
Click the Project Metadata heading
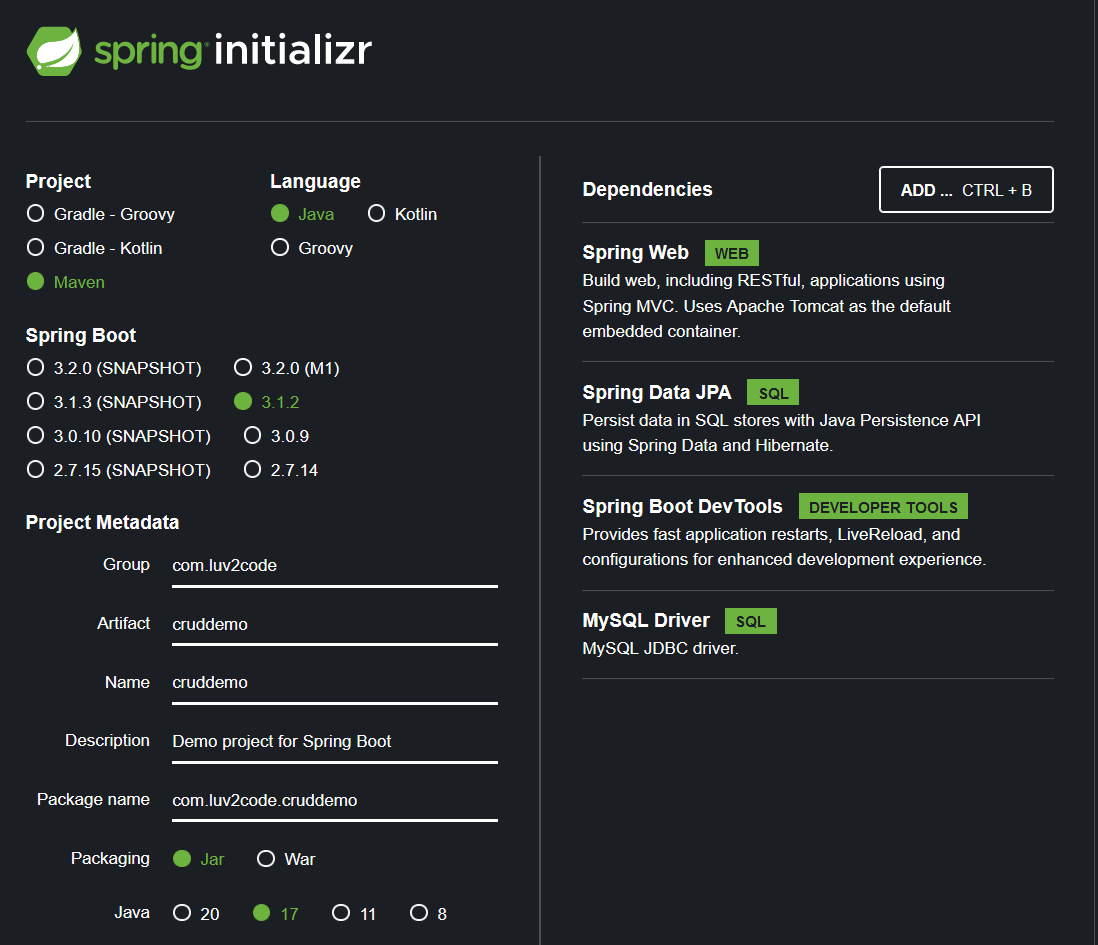click(102, 523)
